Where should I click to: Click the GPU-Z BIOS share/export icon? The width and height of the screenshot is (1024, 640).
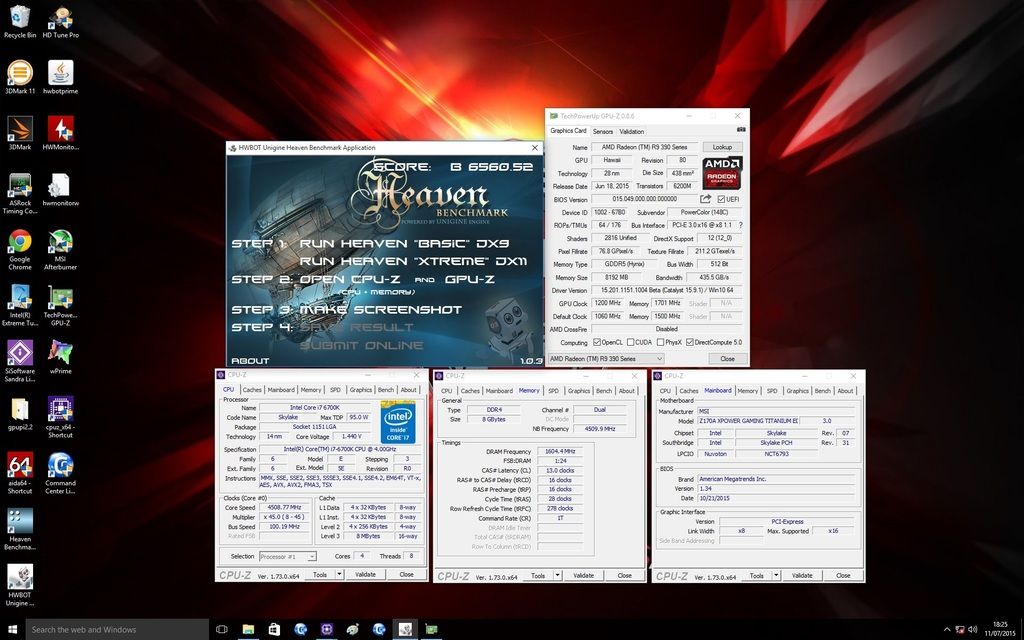(705, 199)
